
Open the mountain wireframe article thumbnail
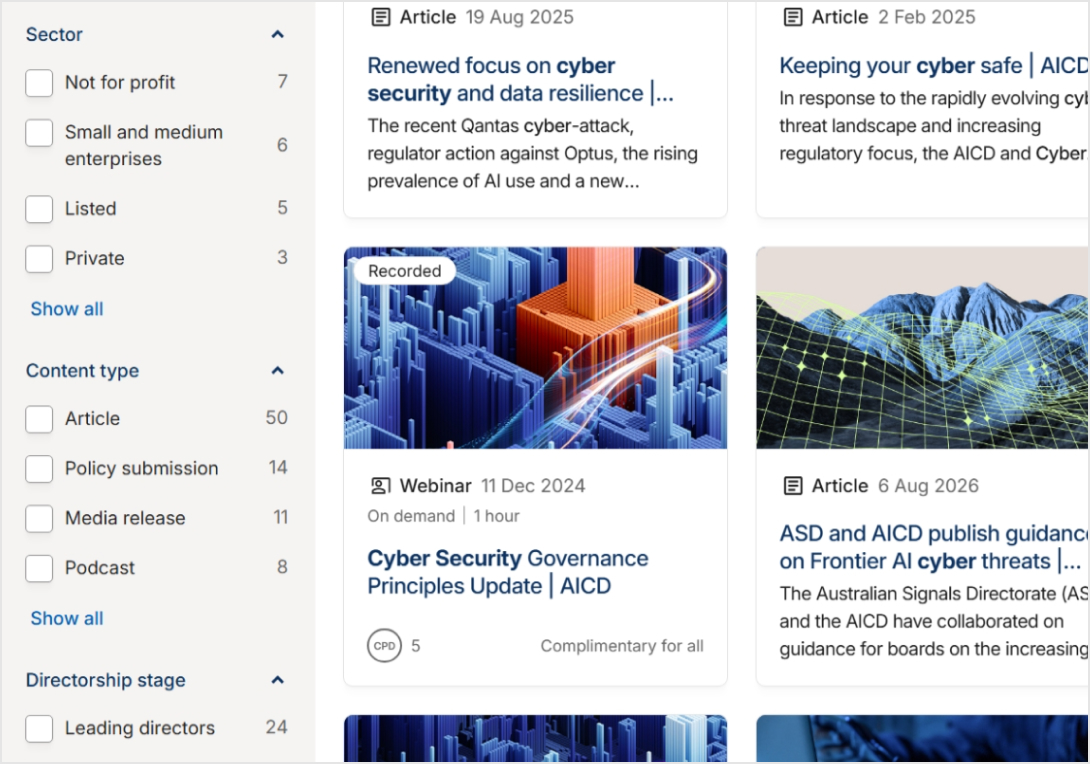coord(922,348)
